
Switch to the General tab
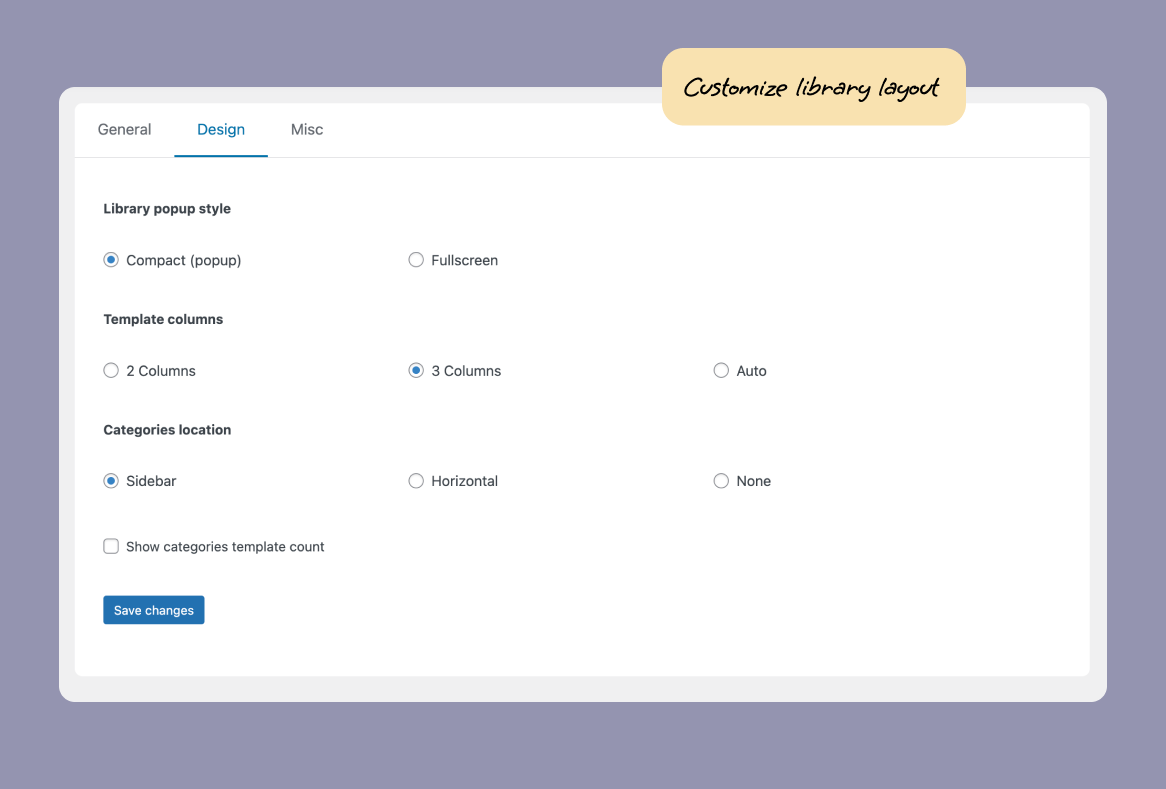click(124, 129)
